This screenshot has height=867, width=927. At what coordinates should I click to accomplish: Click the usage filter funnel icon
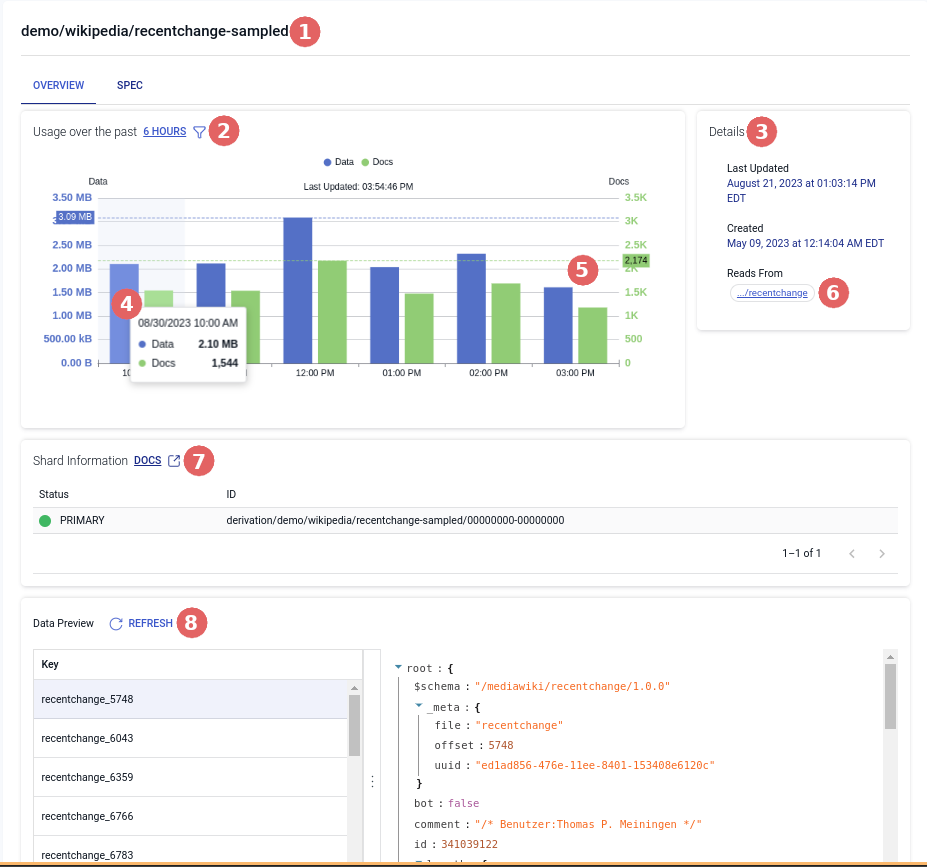tap(199, 132)
